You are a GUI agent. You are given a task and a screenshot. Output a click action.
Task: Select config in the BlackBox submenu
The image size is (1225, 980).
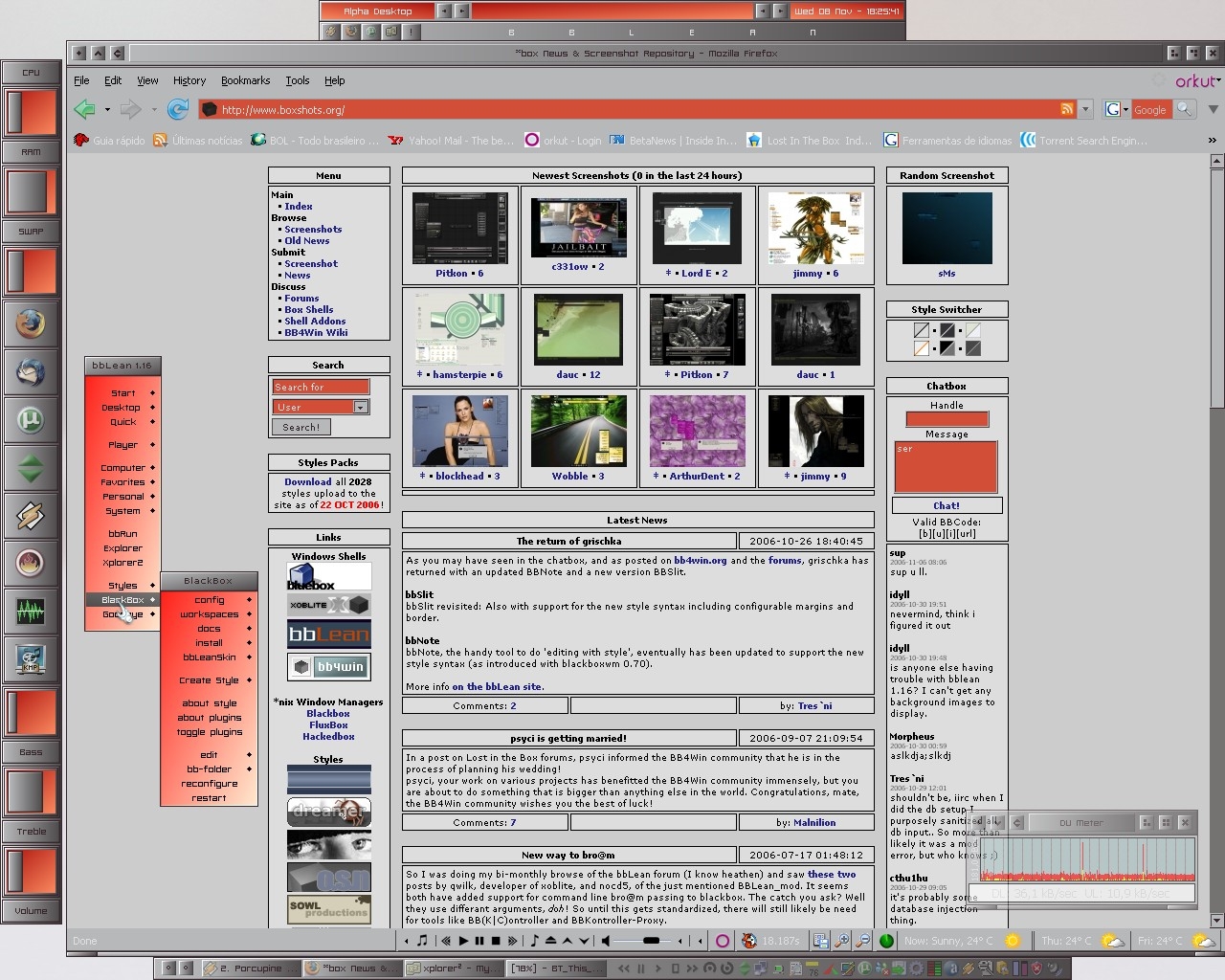pyautogui.click(x=209, y=600)
